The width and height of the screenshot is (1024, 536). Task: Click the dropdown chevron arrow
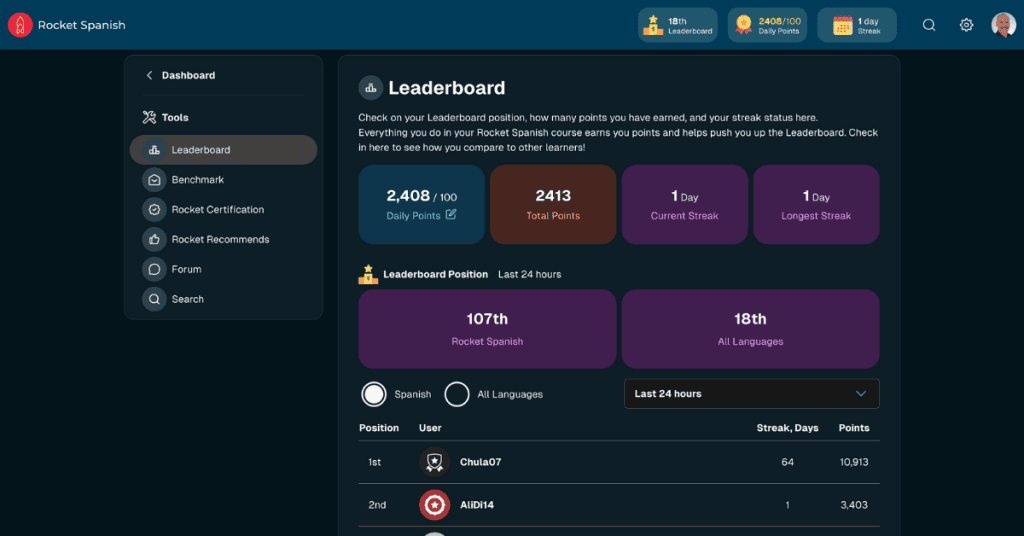(x=861, y=394)
